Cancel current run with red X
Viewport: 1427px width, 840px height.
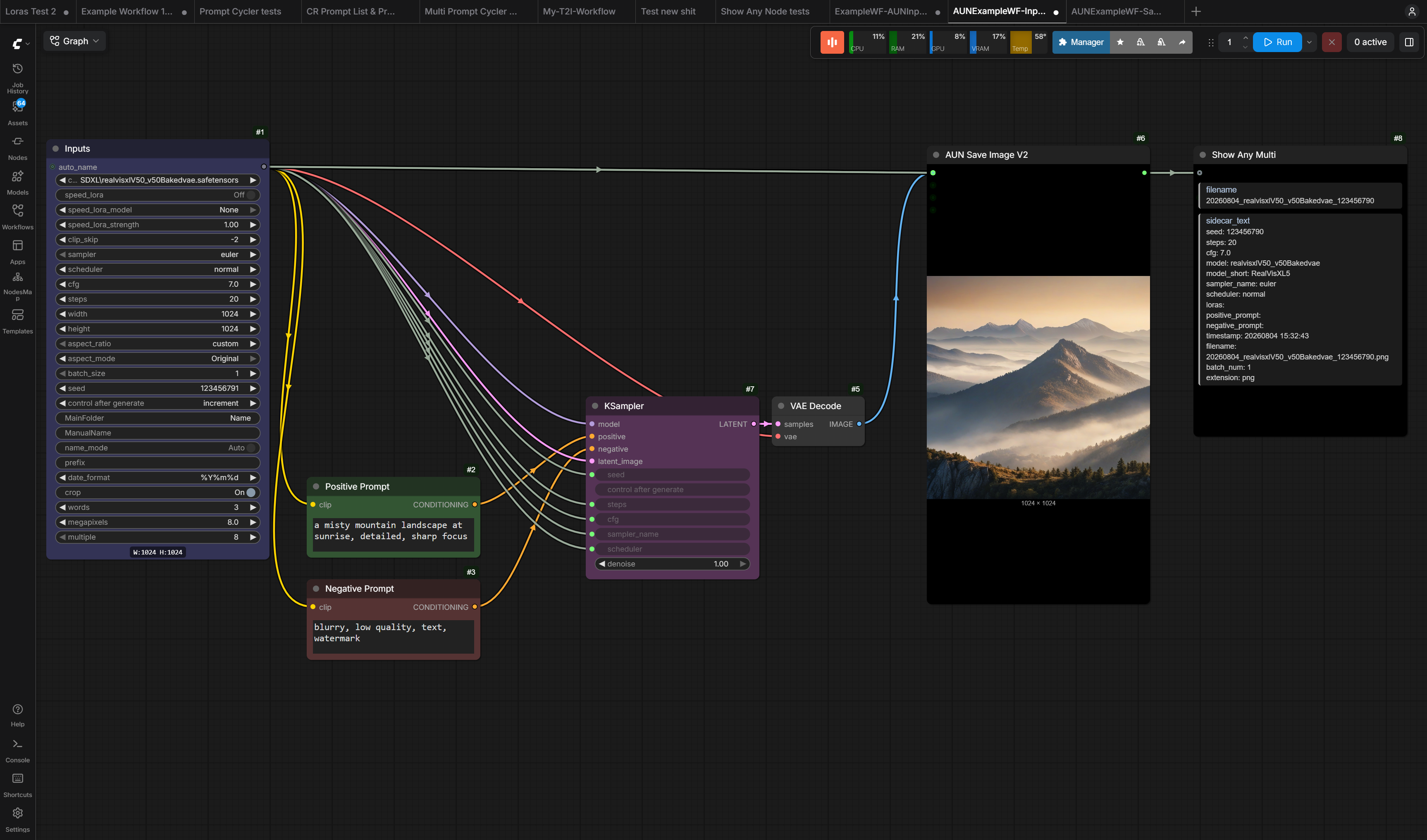point(1331,42)
